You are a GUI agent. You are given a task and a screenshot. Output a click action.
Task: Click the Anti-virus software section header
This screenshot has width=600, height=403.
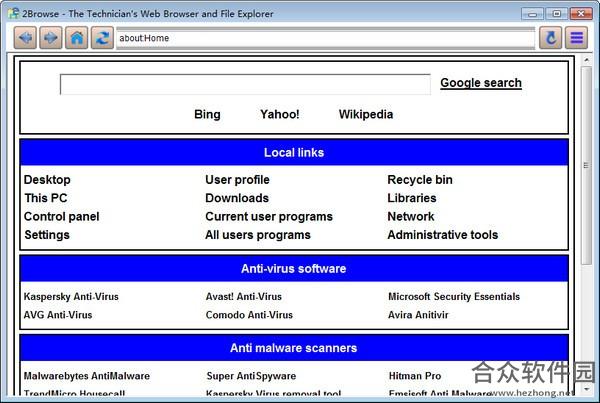[294, 269]
